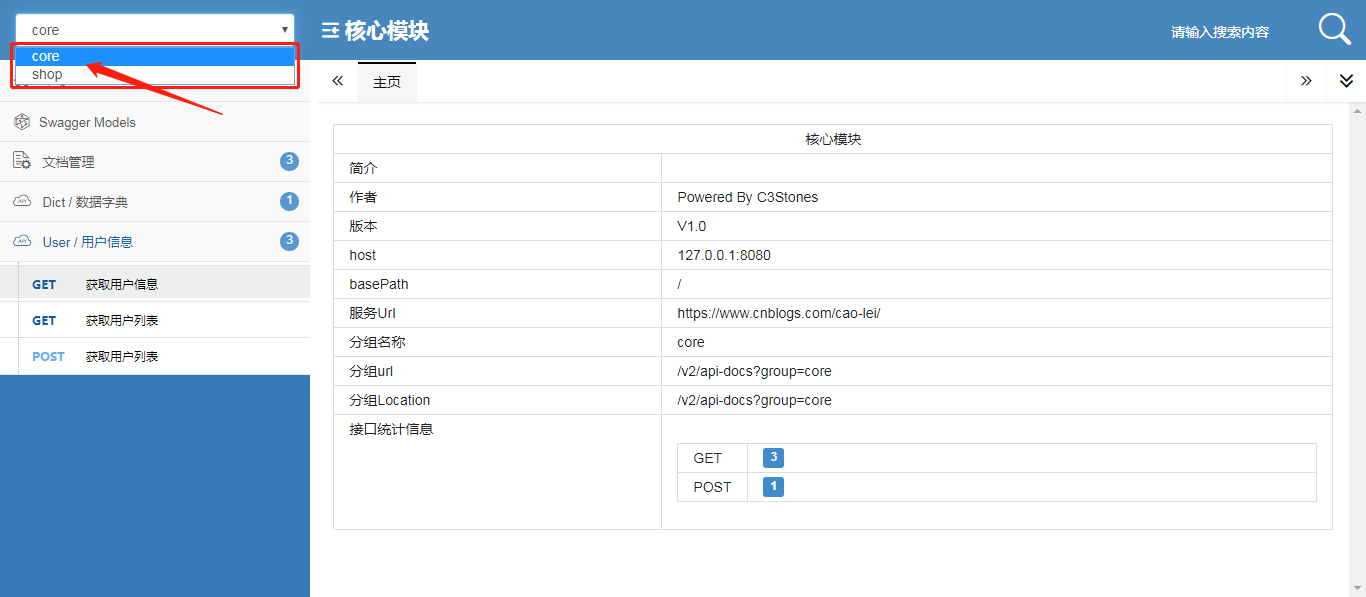Open Swagger Models menu item
1366x597 pixels.
(x=155, y=122)
